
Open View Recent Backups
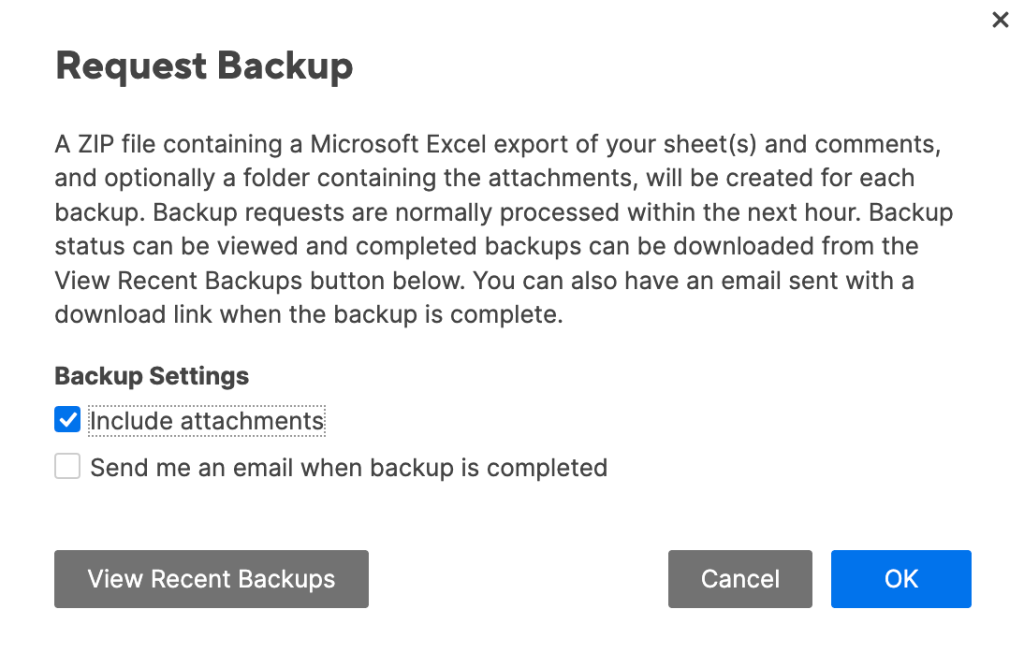coord(211,579)
